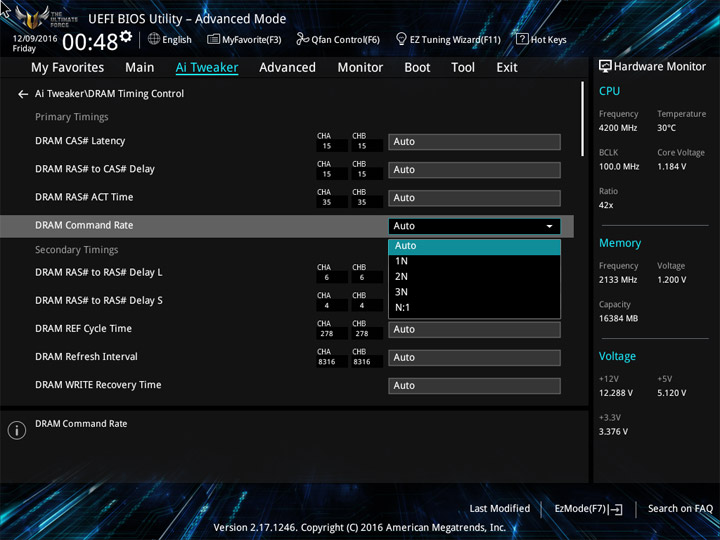Click BCLK value 100.0 MHz
Image resolution: width=720 pixels, height=540 pixels.
click(619, 166)
